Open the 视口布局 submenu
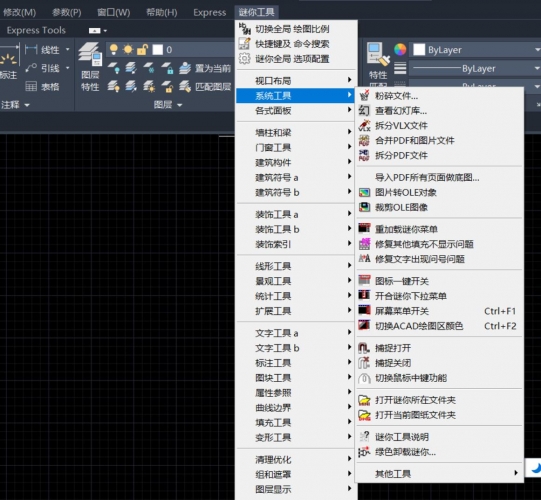The image size is (541, 500). [x=296, y=80]
